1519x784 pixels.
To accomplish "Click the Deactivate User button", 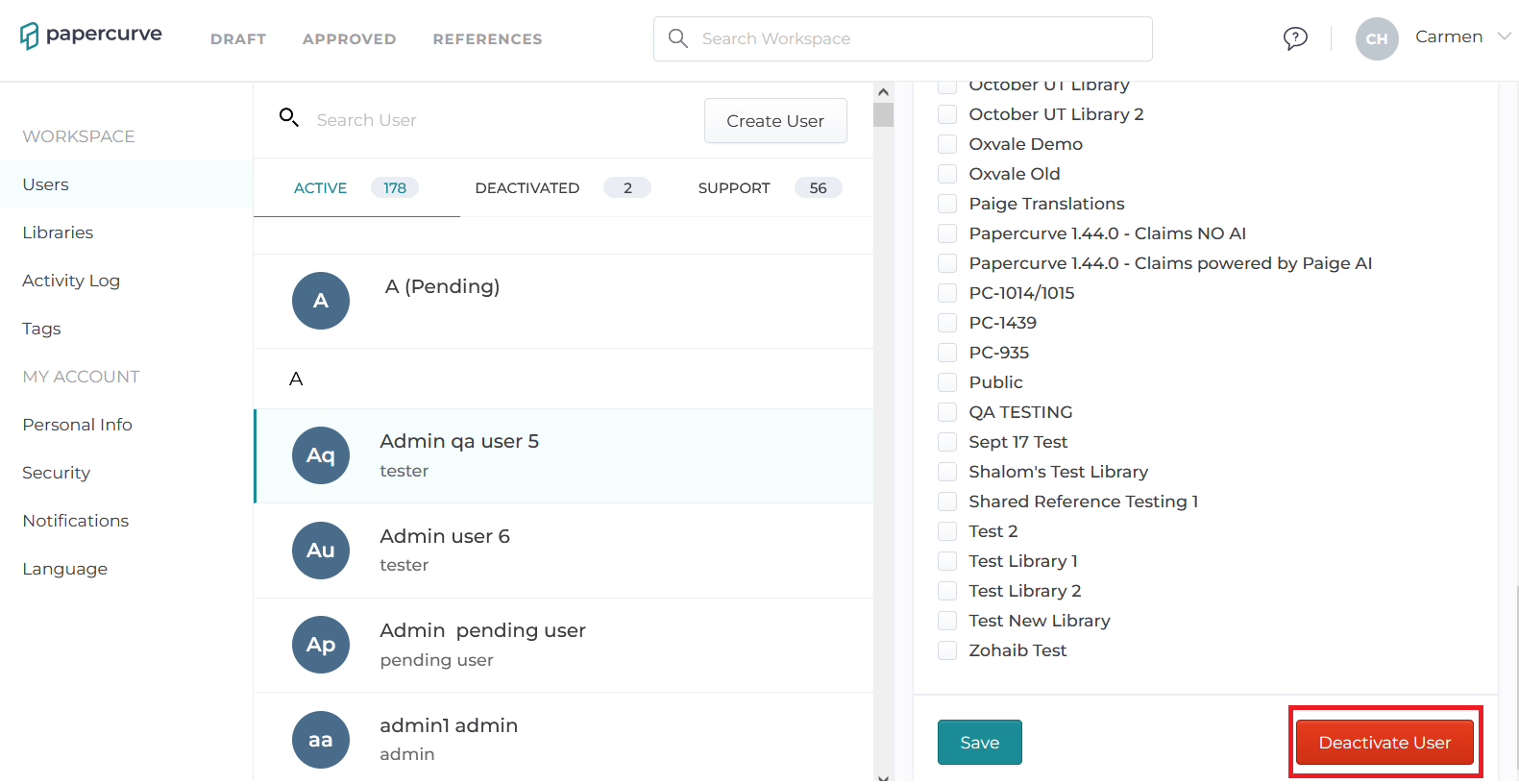I will (1384, 743).
